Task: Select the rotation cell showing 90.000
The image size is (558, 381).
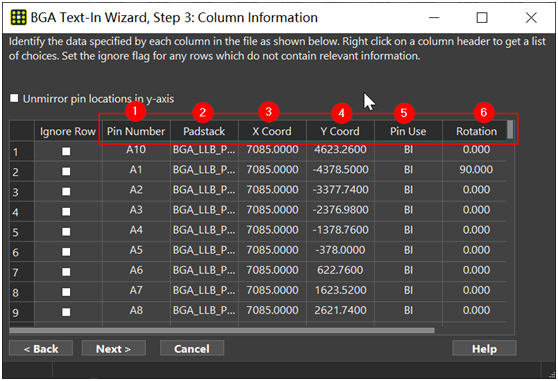Action: 476,170
